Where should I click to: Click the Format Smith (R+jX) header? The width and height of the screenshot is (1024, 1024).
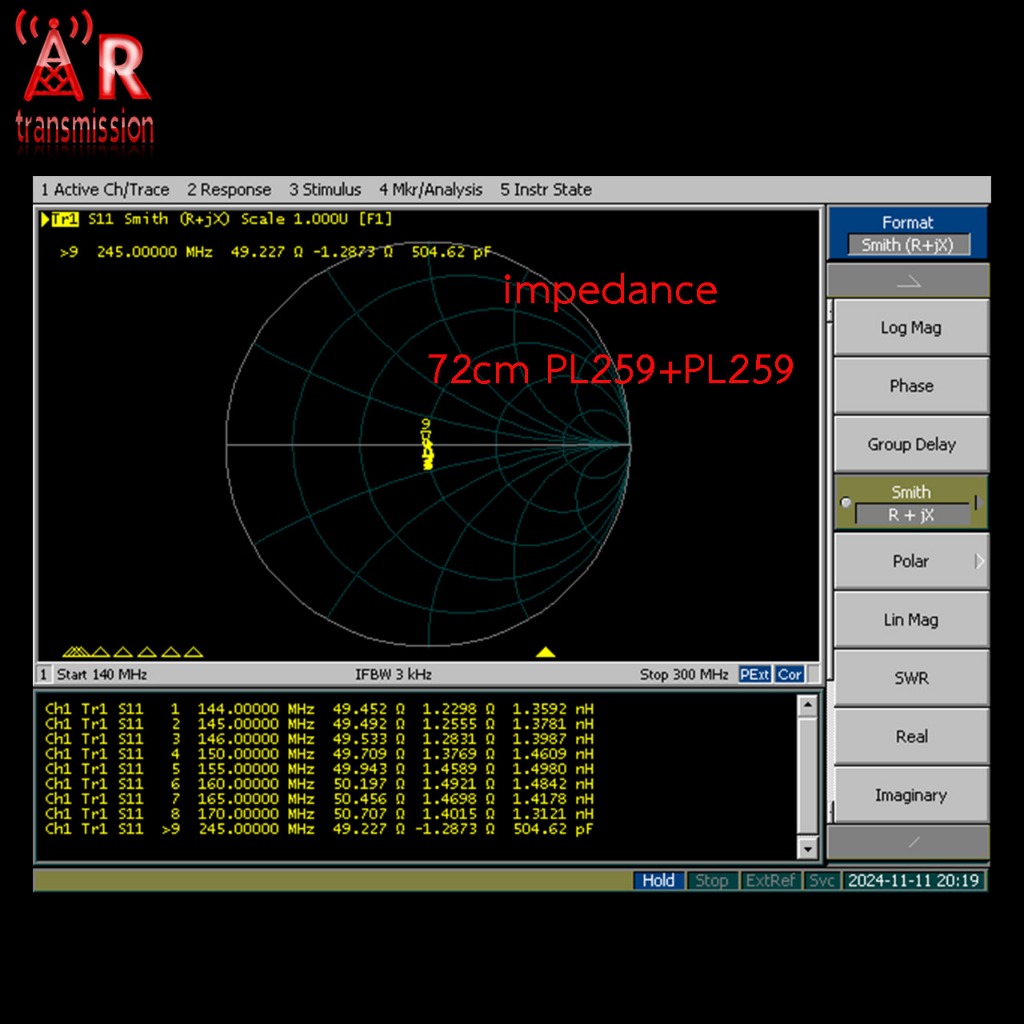point(908,233)
